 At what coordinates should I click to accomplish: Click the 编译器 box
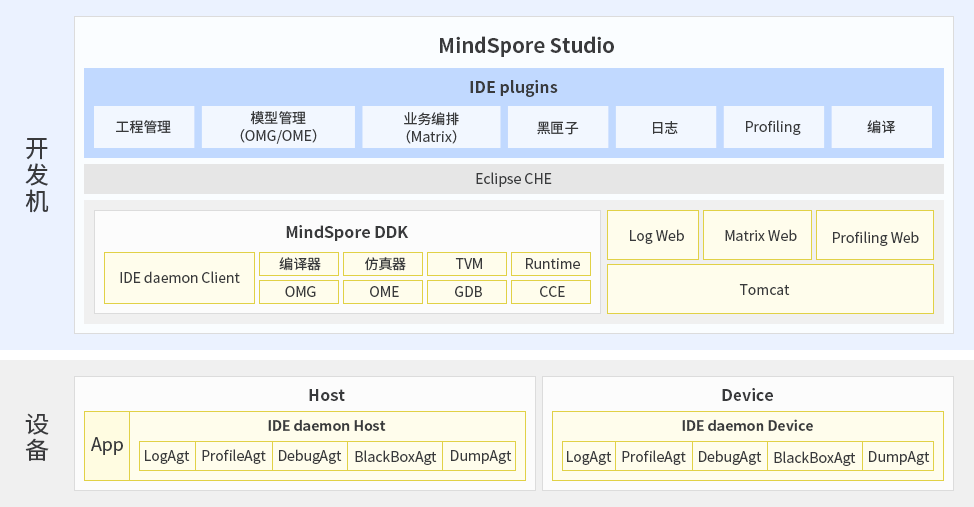click(x=299, y=264)
